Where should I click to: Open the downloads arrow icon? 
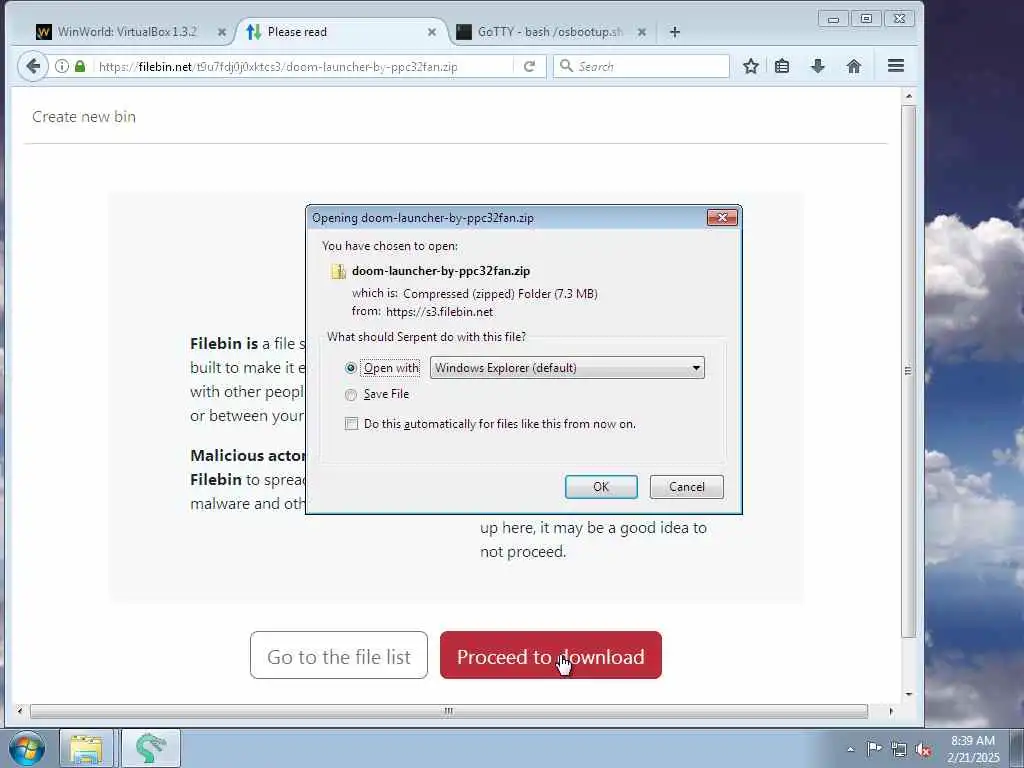[818, 66]
